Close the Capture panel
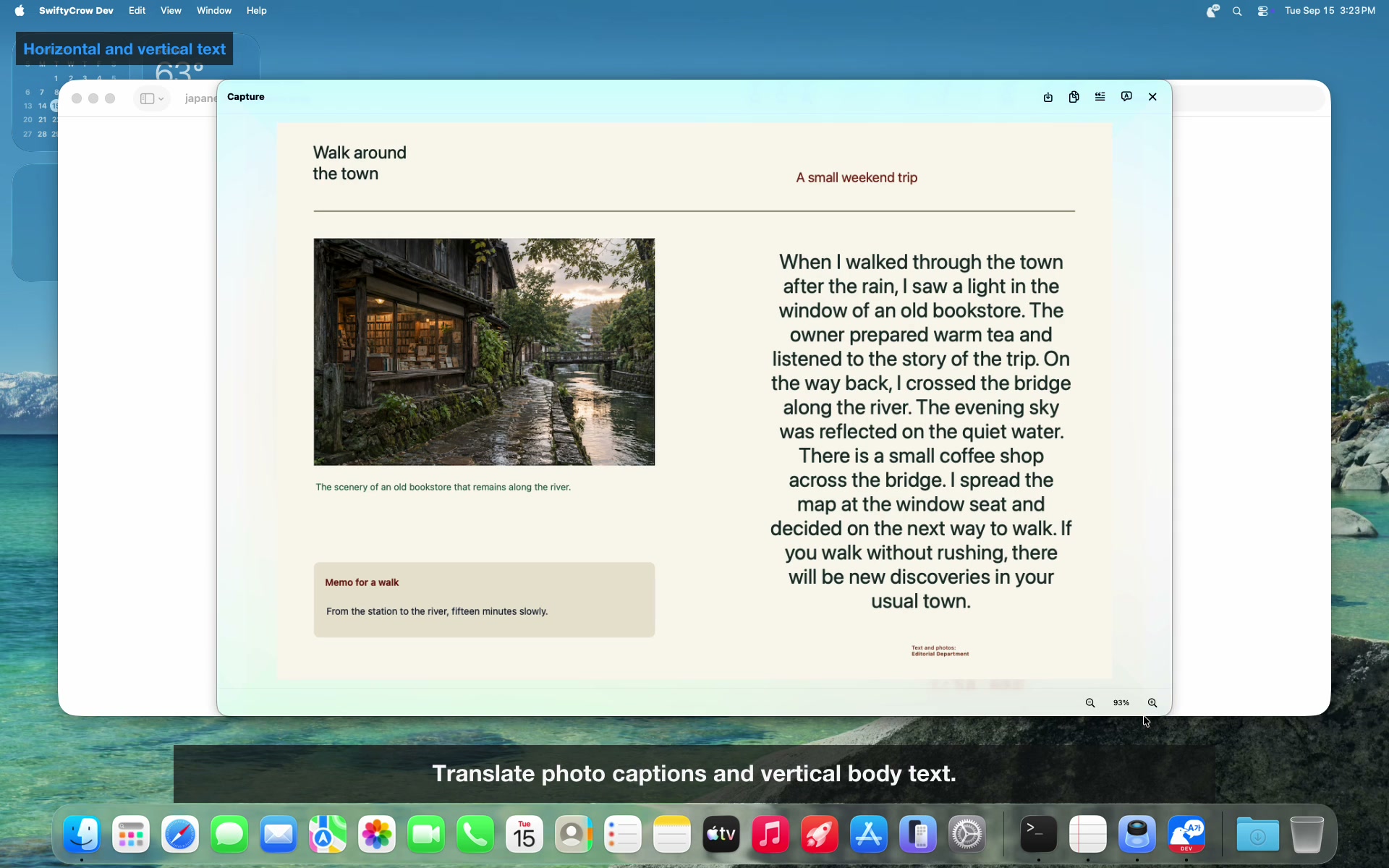 coord(1152,97)
